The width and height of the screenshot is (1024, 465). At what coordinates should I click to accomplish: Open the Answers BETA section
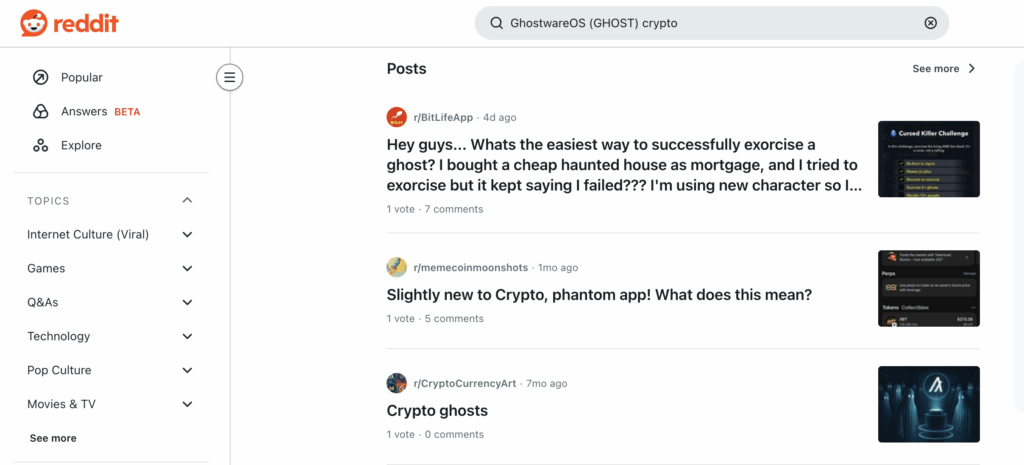tap(85, 111)
